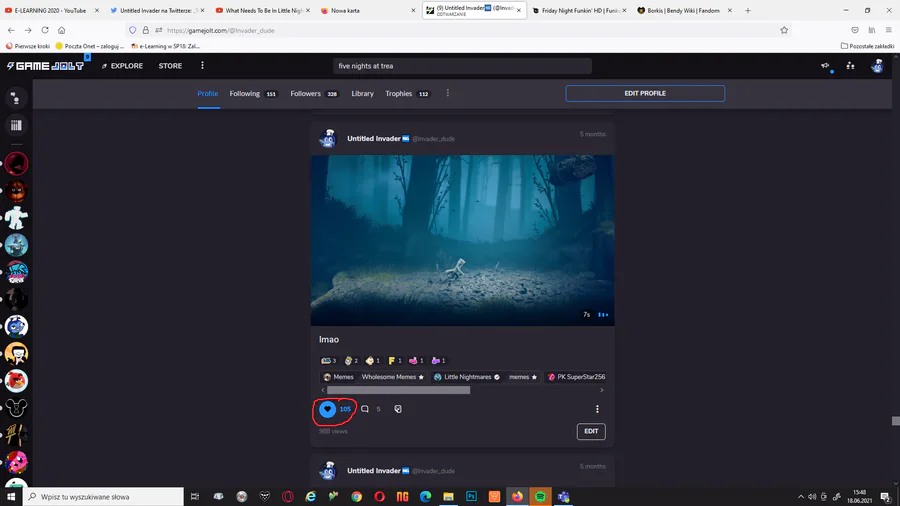Open the e-Learning w SP18 bookmark
Viewport: 900px width, 506px height.
pyautogui.click(x=165, y=46)
